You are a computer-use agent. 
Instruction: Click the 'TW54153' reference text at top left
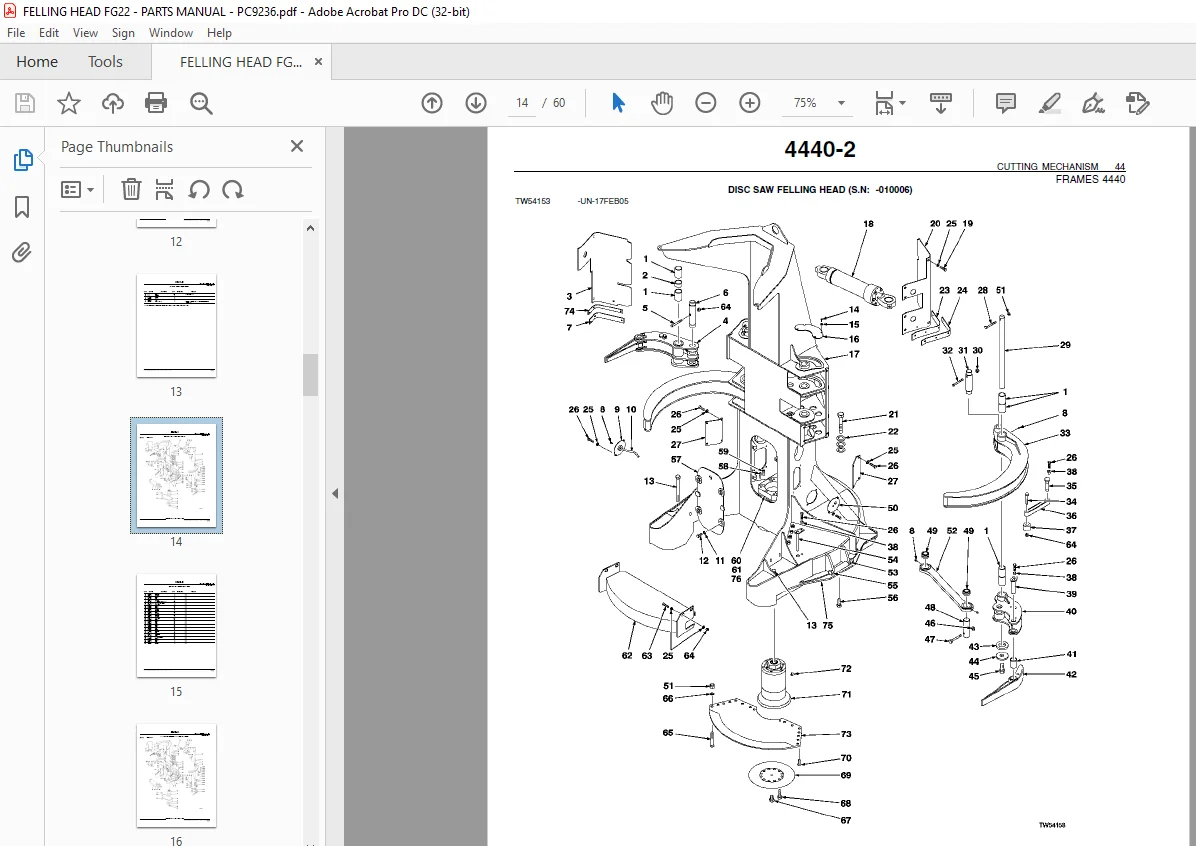tap(532, 201)
